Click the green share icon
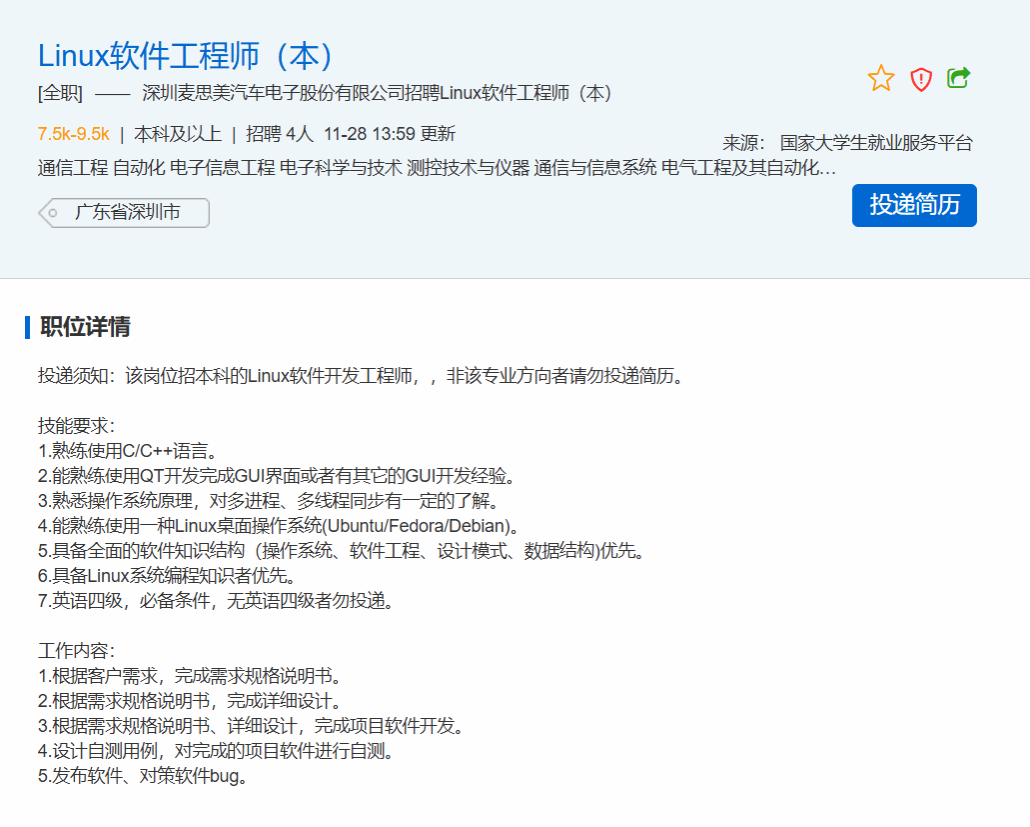Screen dimensions: 1030x827 pyautogui.click(x=958, y=78)
